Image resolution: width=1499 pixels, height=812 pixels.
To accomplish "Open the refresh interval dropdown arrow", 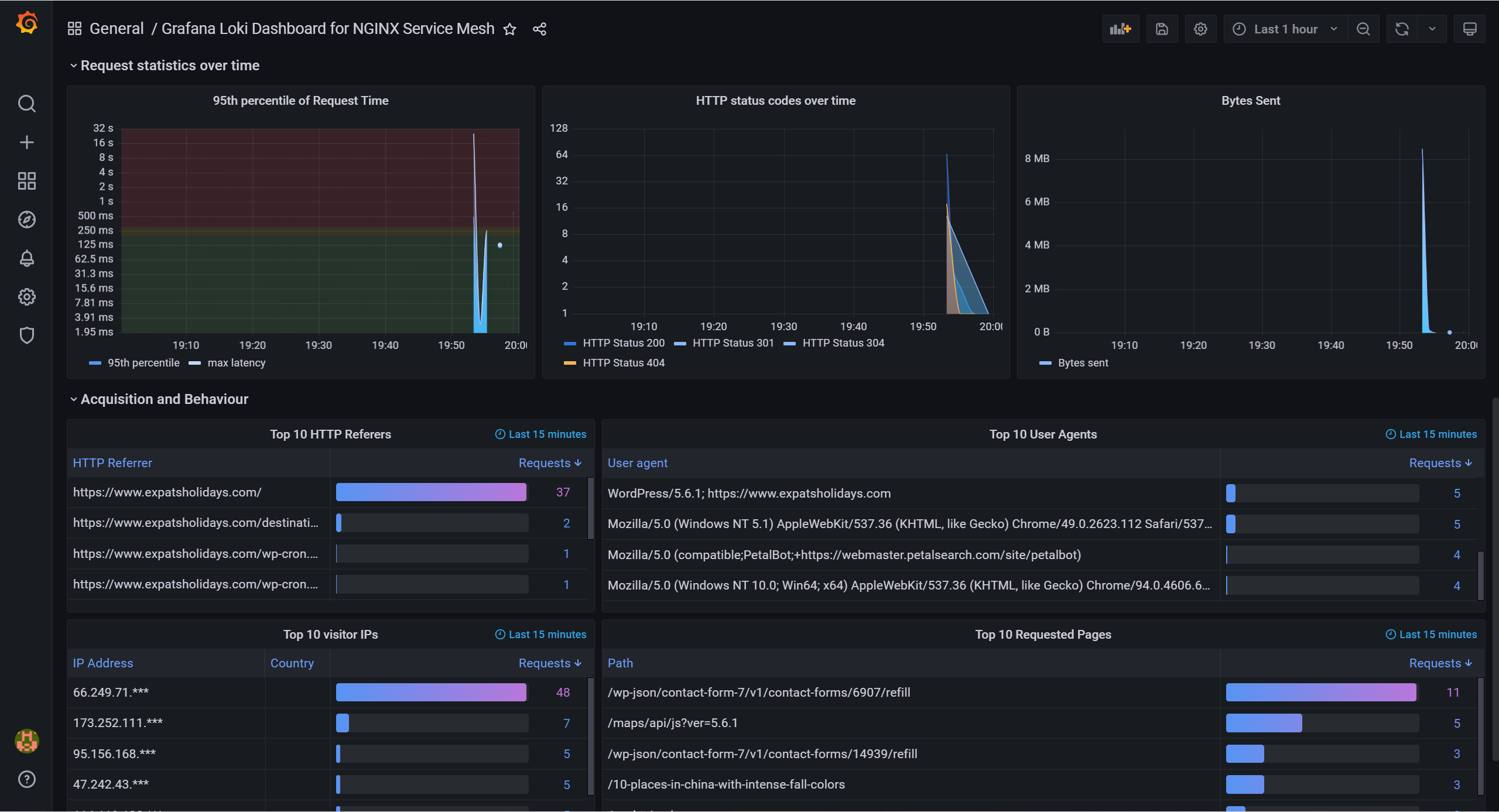I will coord(1432,29).
